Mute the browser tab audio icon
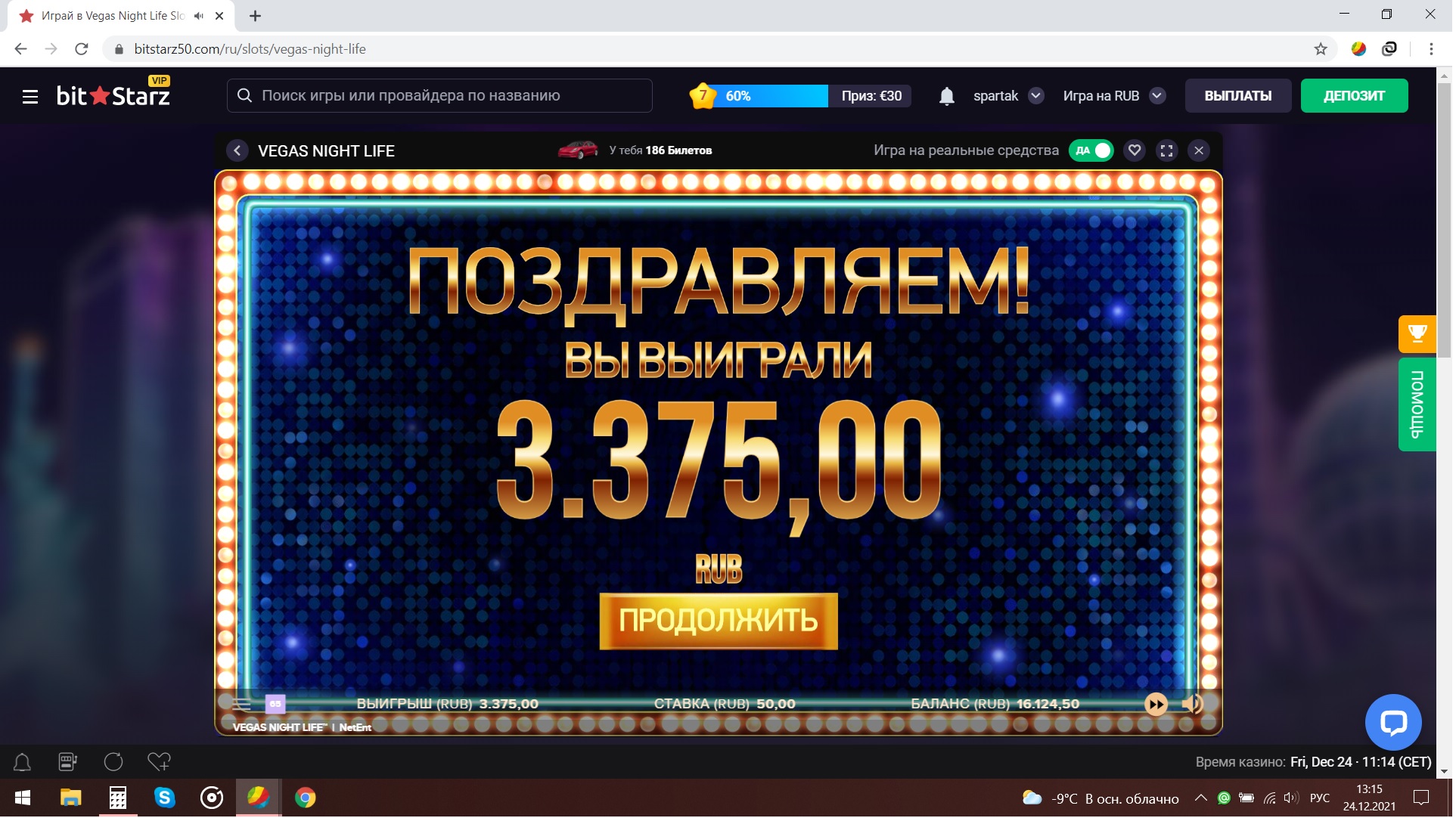1456x818 pixels. 199,15
